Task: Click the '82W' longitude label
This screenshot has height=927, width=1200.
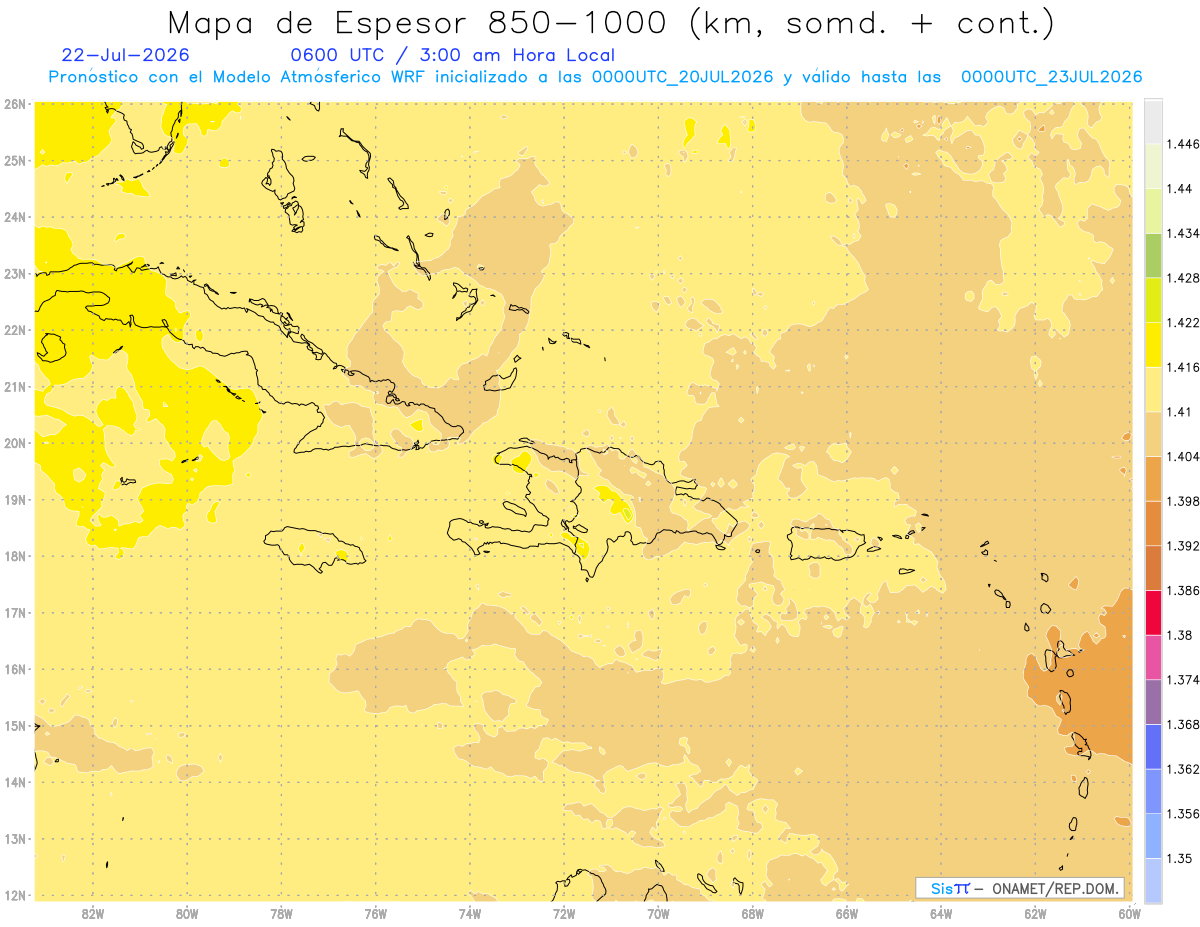Action: [92, 913]
